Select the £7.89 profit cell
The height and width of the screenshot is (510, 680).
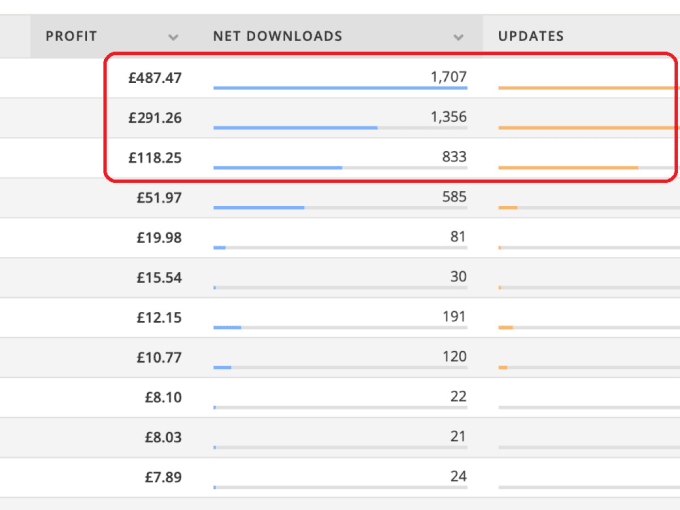click(x=163, y=477)
